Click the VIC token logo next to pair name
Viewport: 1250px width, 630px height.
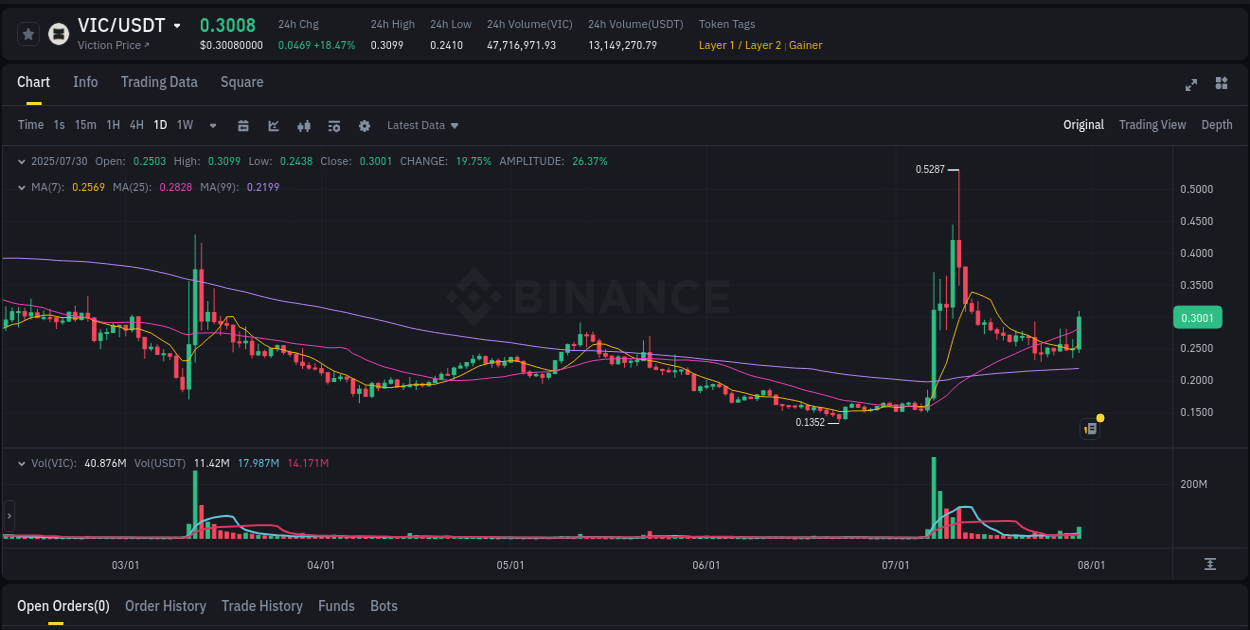point(59,33)
